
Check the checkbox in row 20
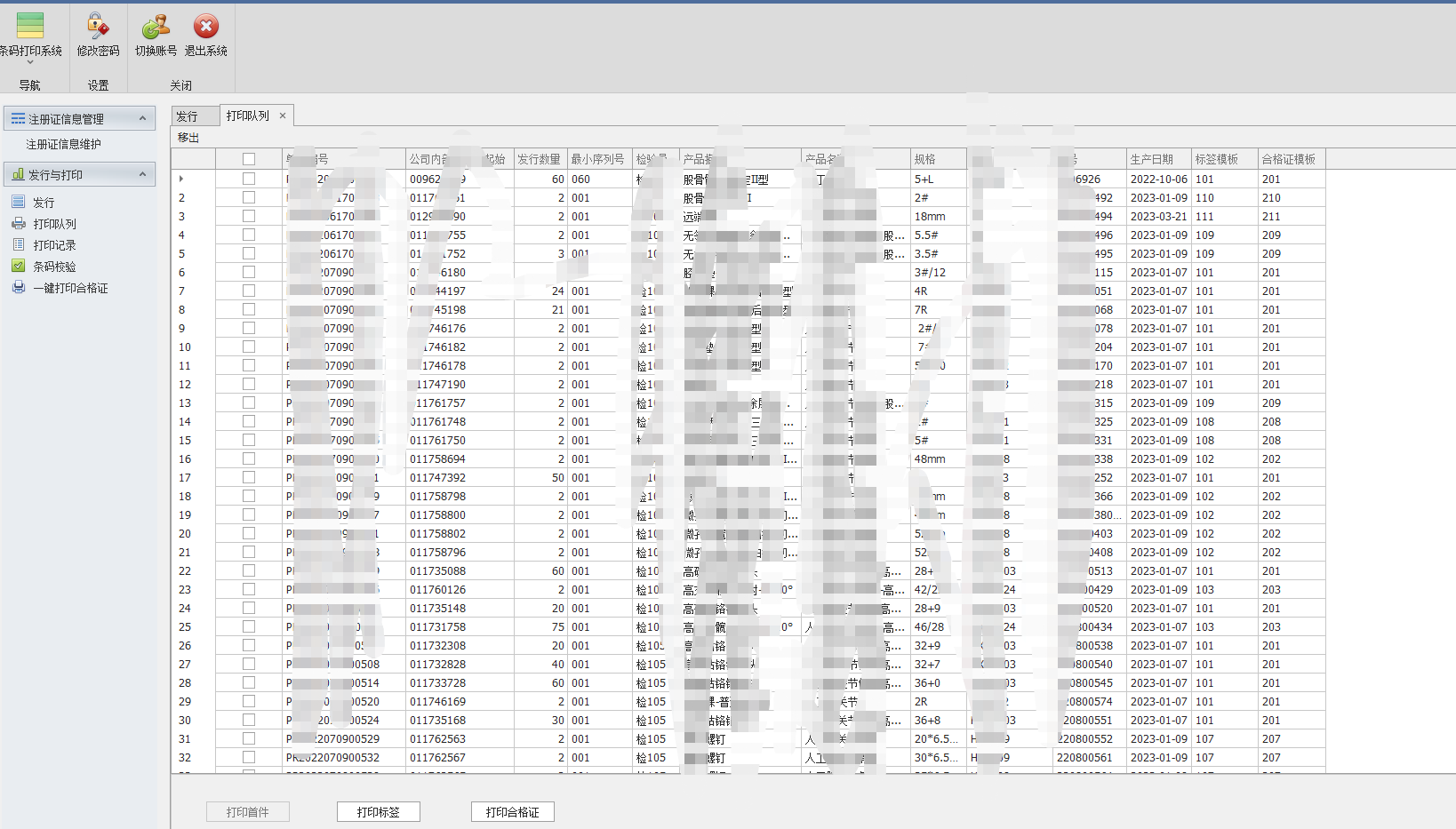249,533
